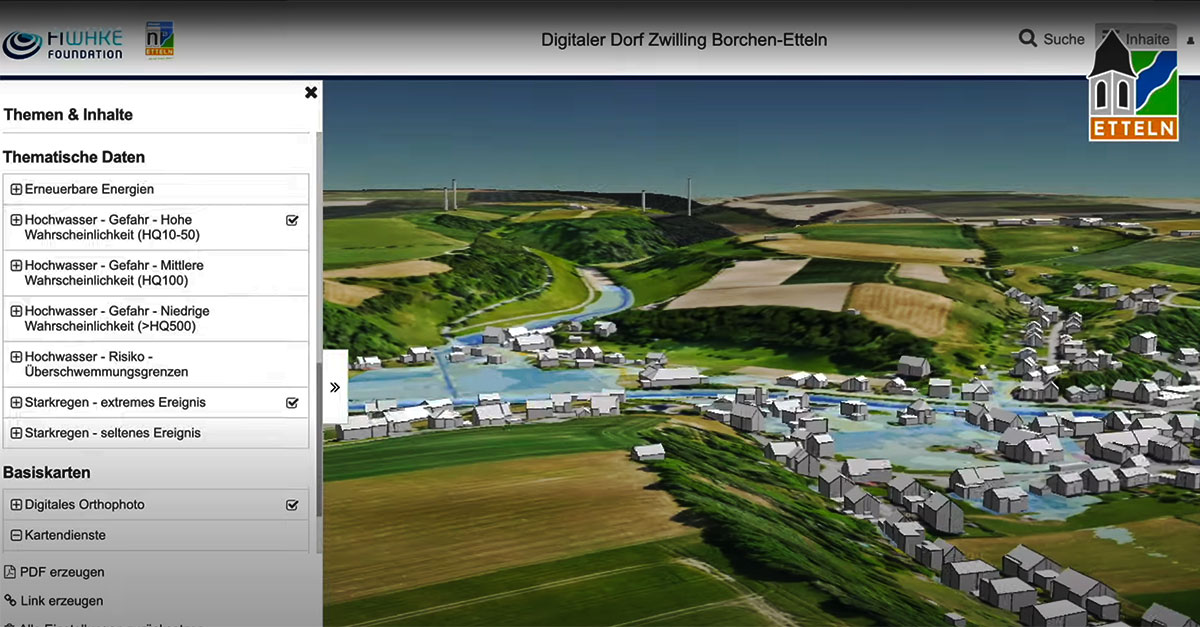The image size is (1200, 627).
Task: Click the FIWARE Foundation logo
Action: click(63, 43)
